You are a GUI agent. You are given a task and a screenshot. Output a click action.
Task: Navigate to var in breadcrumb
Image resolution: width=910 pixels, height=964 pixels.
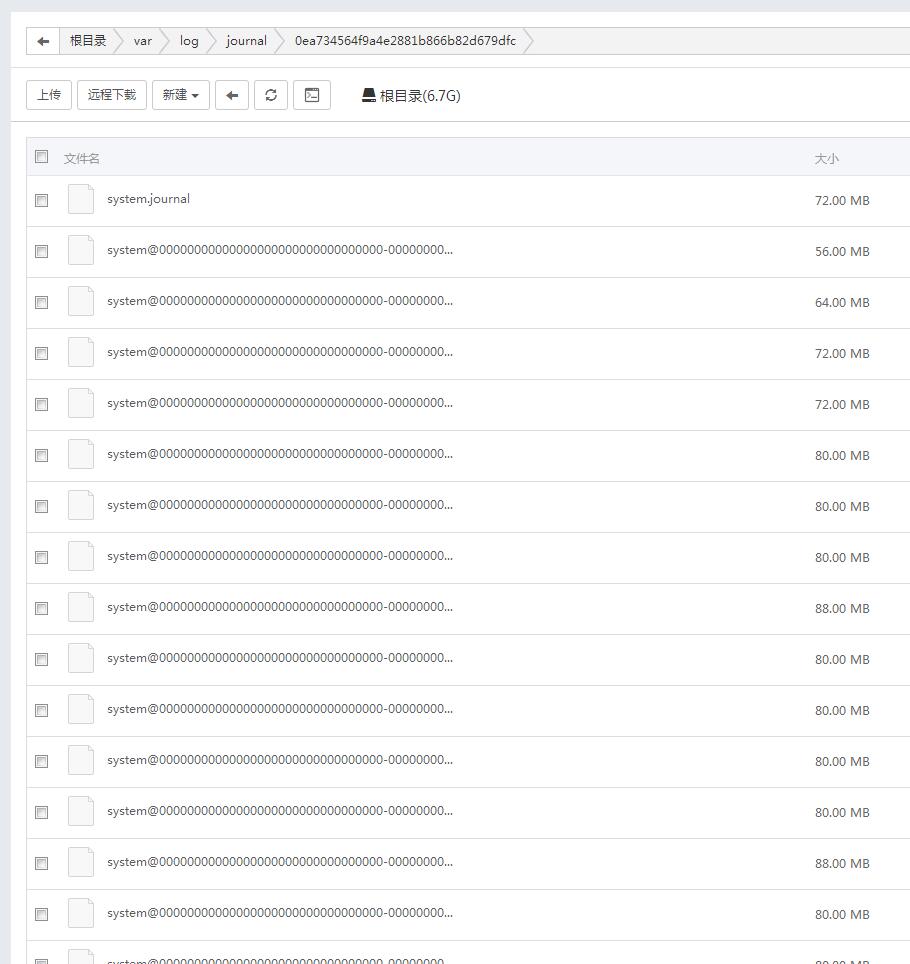(x=143, y=41)
